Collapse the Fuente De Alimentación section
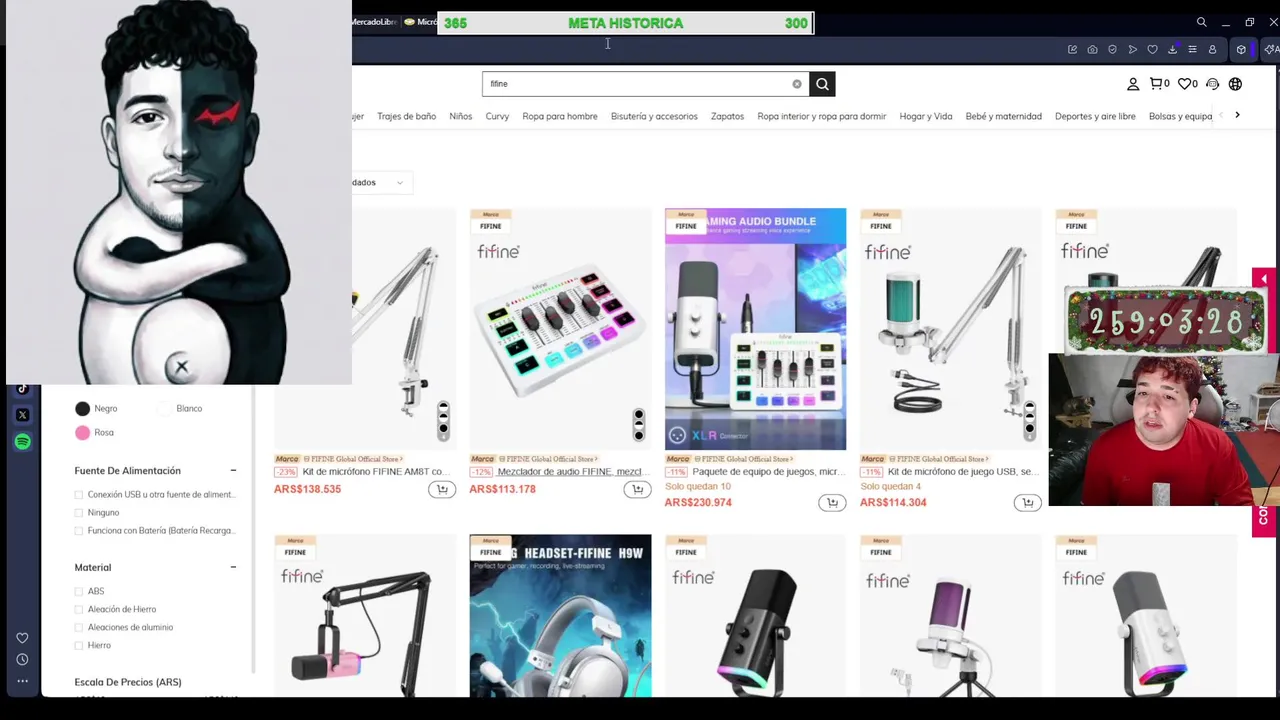The height and width of the screenshot is (720, 1280). click(233, 470)
